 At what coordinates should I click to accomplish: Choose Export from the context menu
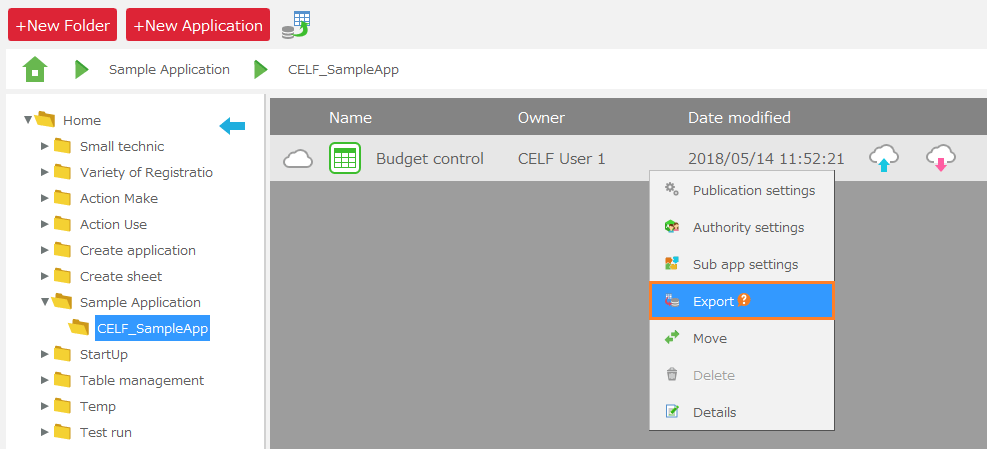pyautogui.click(x=713, y=301)
